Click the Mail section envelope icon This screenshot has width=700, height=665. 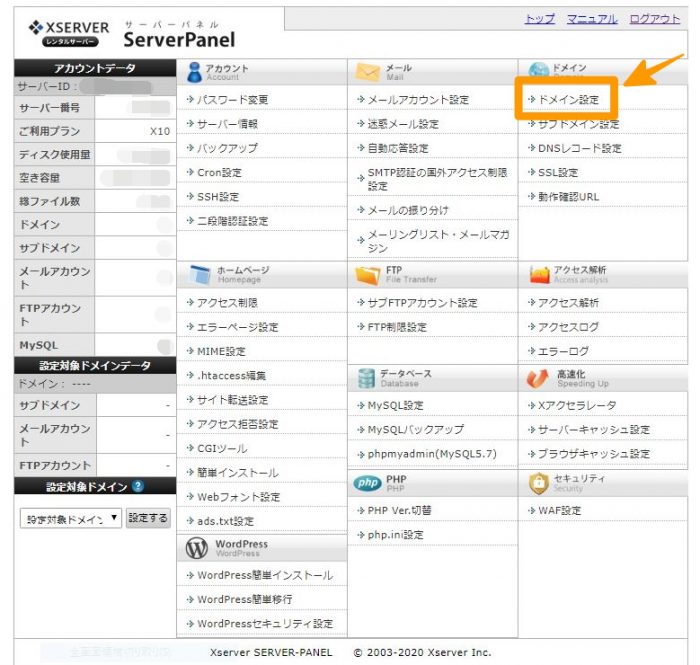(x=367, y=72)
